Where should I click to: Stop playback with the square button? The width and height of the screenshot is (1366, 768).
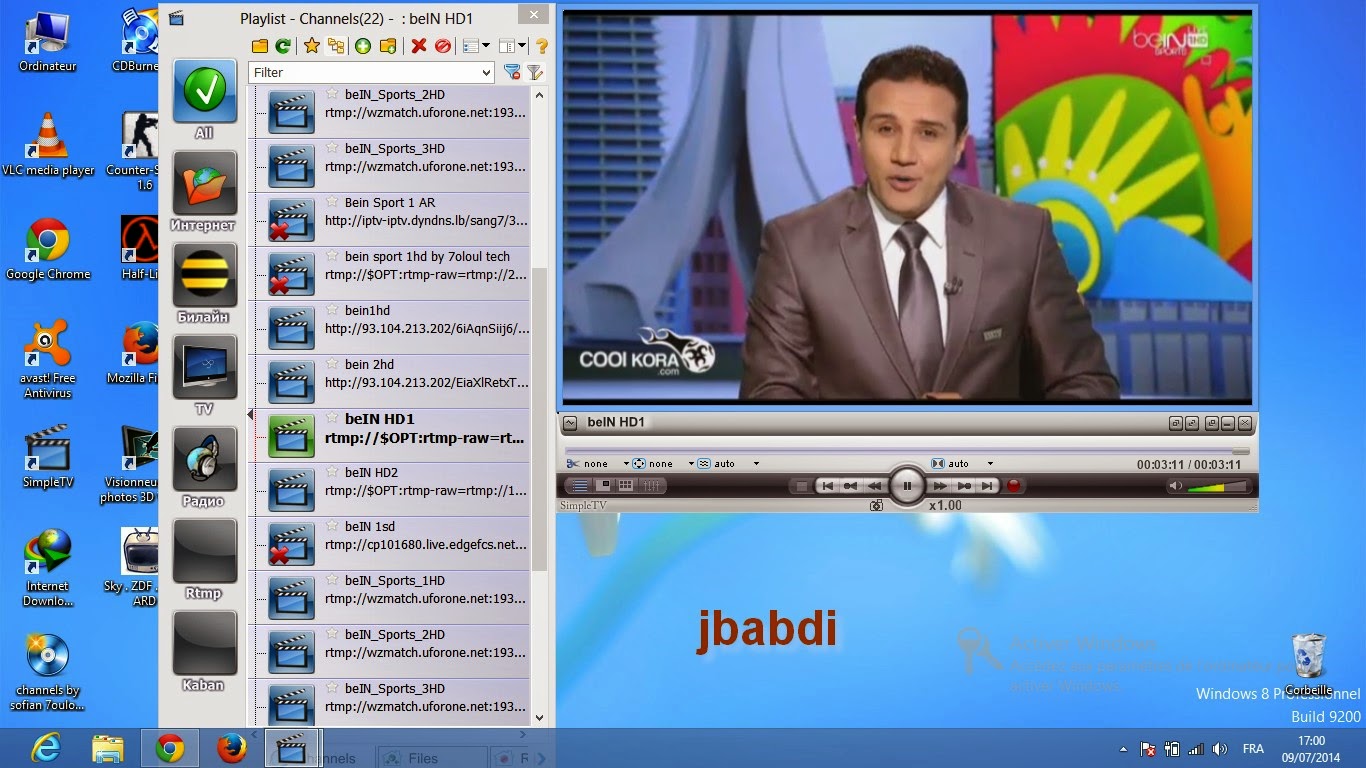pos(802,486)
